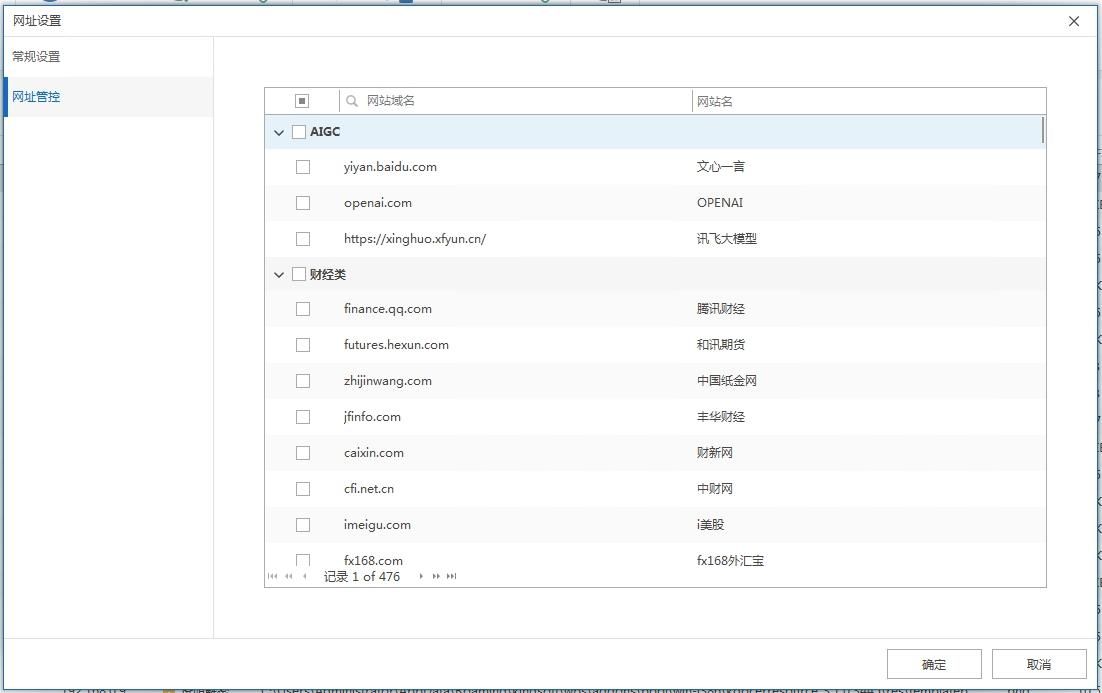Screen dimensions: 1102x693
Task: Select the AIGC group row label
Action: [x=325, y=131]
